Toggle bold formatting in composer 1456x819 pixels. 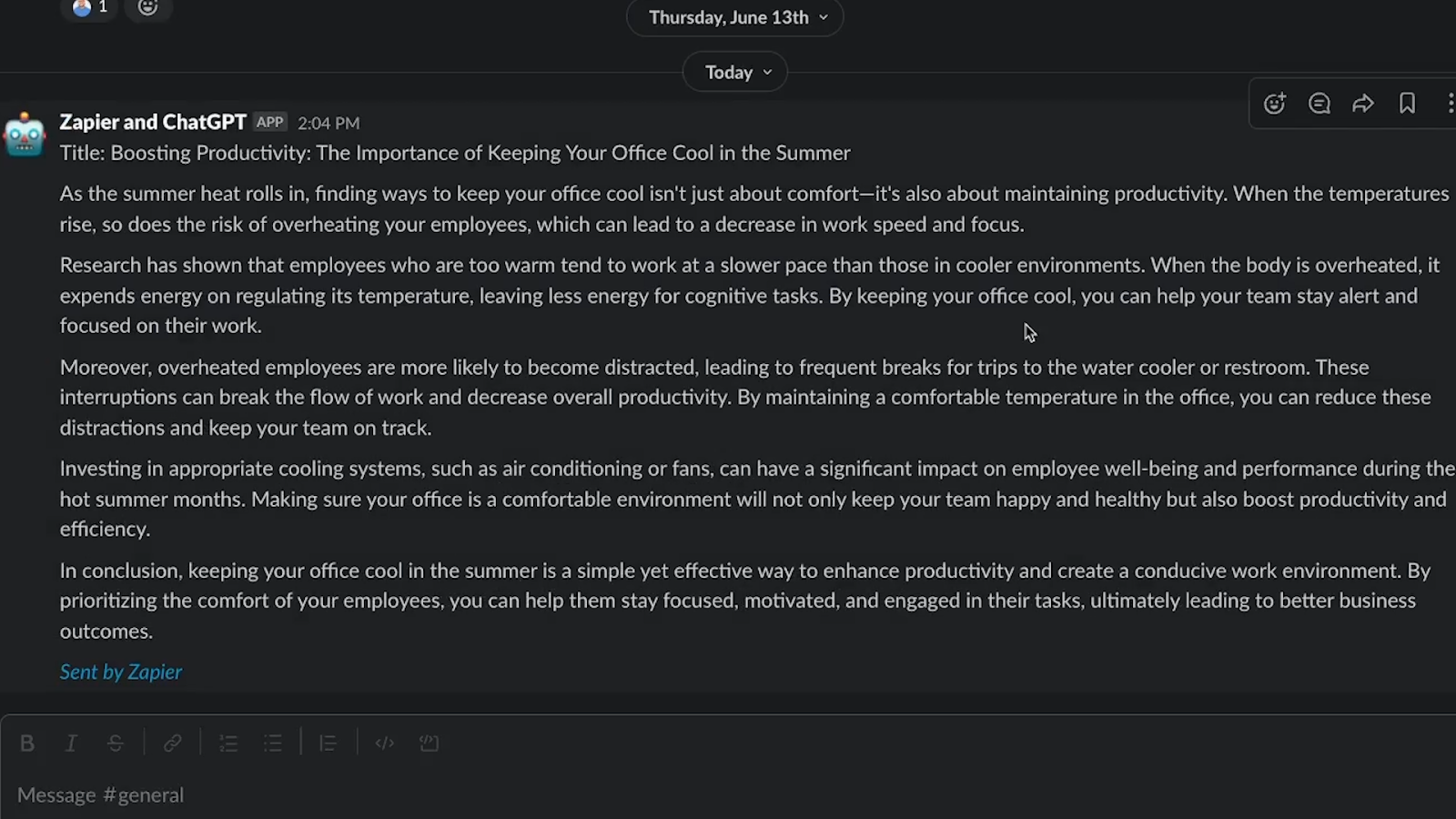[27, 743]
